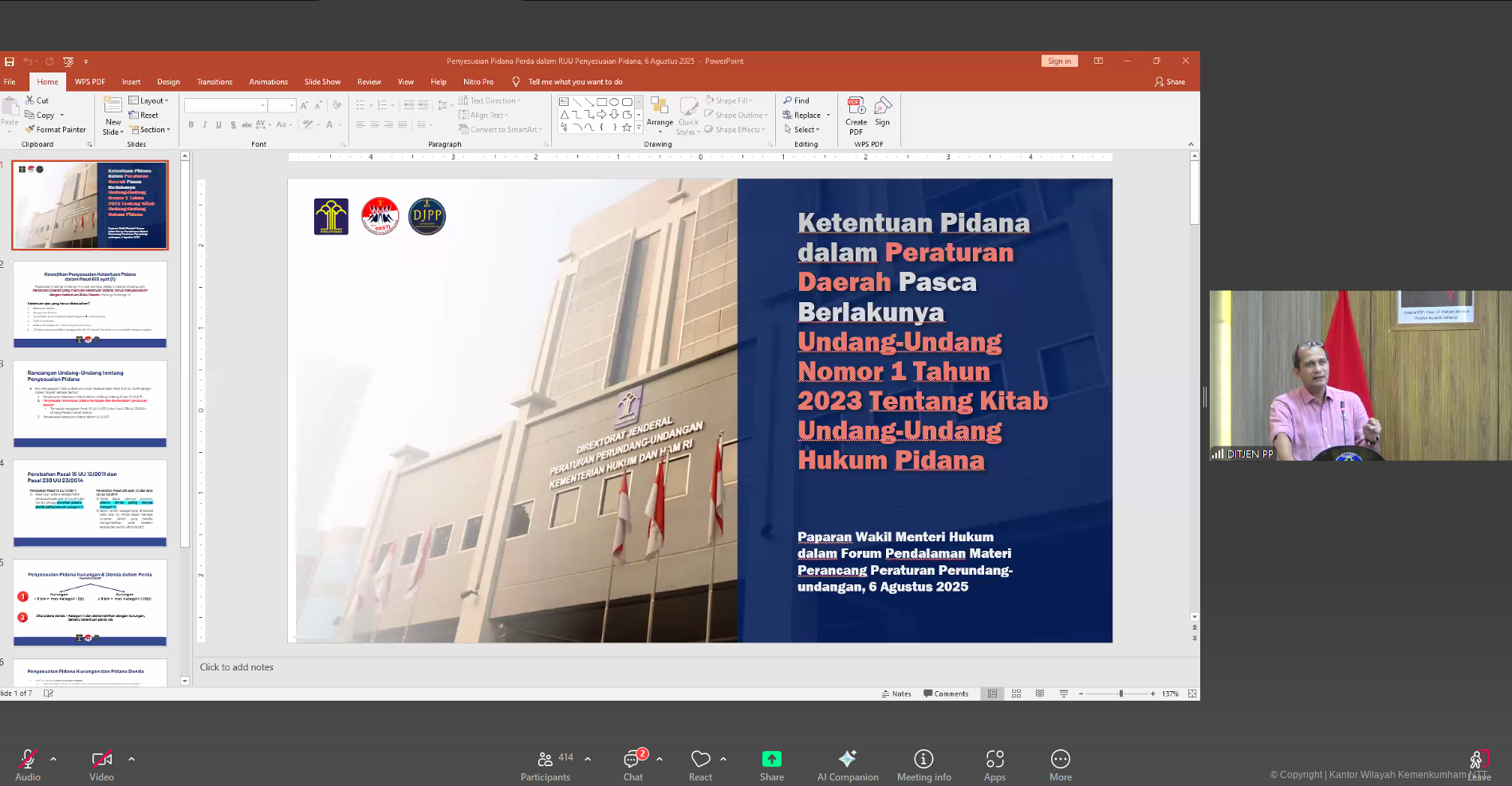Toggle the Notes pane in status bar
The image size is (1512, 786).
click(x=896, y=694)
